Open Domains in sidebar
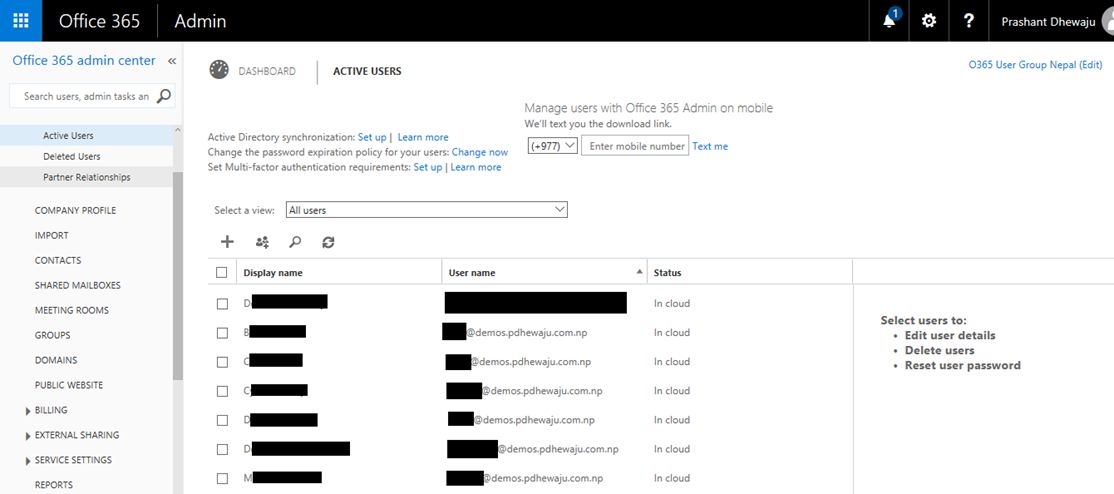 coord(56,360)
